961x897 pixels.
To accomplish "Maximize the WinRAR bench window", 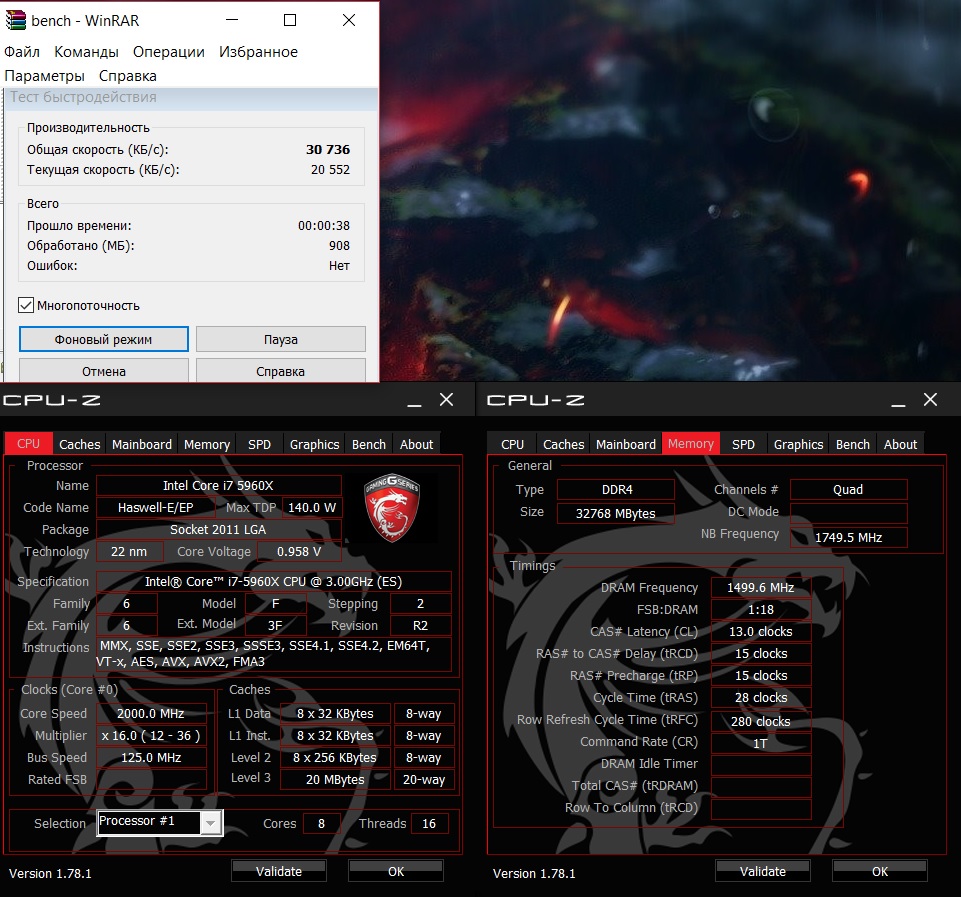I will tap(290, 20).
